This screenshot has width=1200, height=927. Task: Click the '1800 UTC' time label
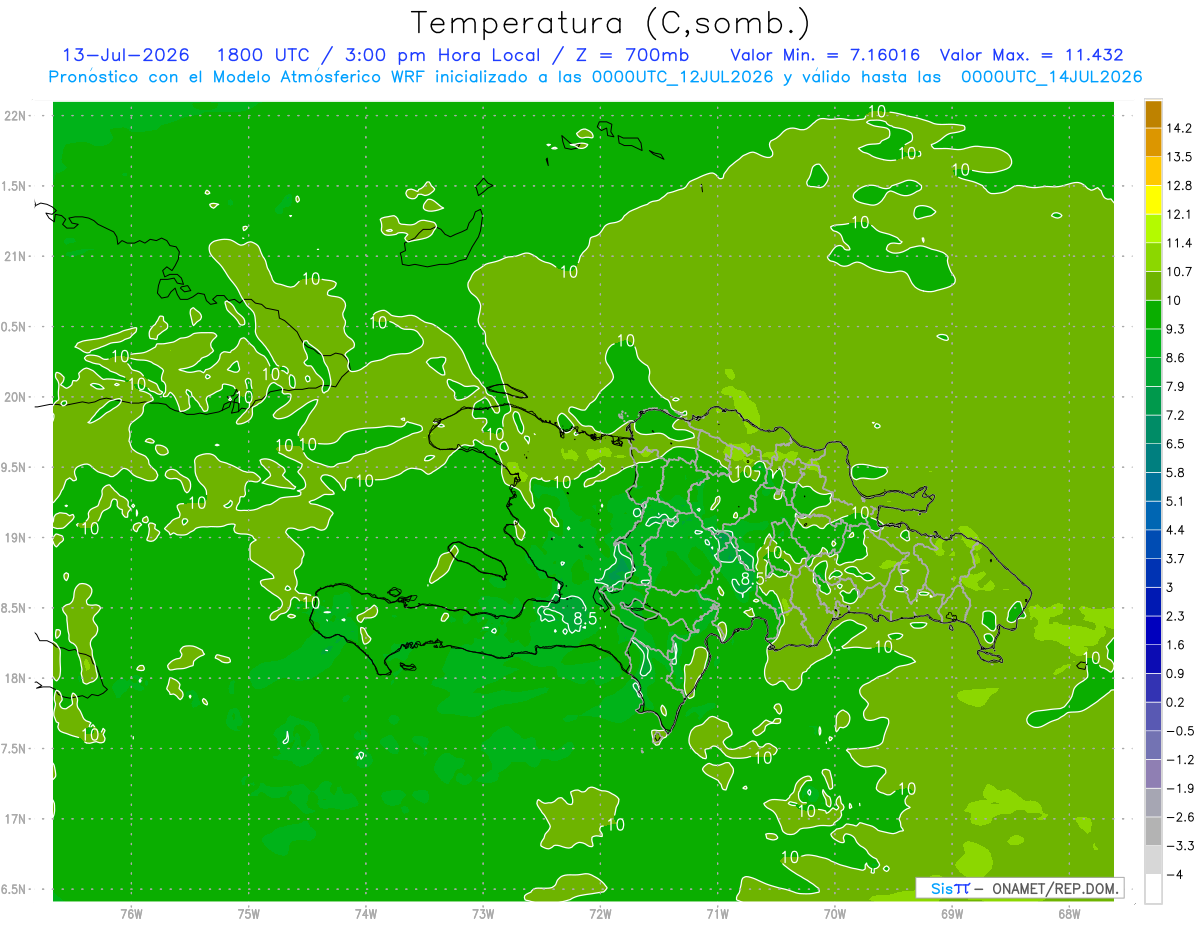(262, 55)
